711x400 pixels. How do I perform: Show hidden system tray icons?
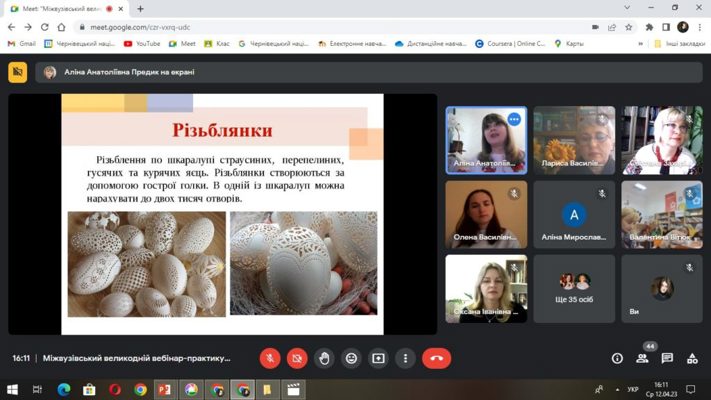point(617,390)
